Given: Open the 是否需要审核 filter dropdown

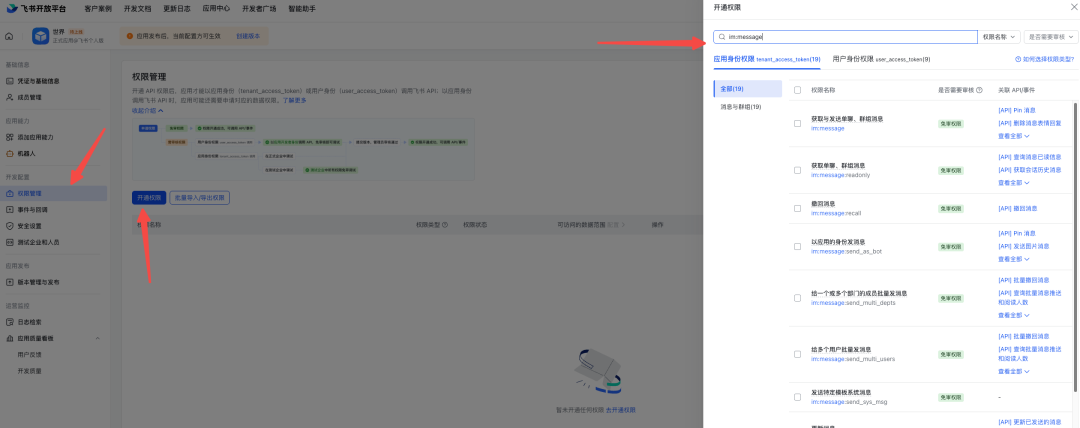Looking at the screenshot, I should coord(1051,37).
